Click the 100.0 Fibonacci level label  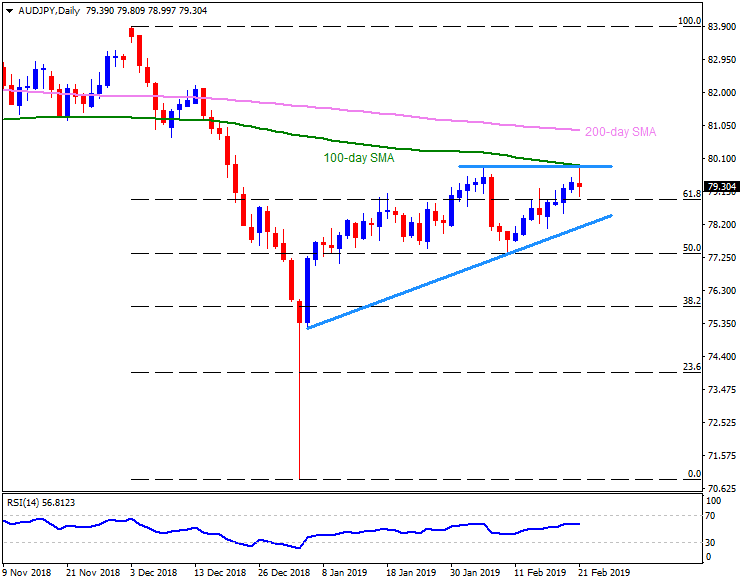tap(687, 20)
